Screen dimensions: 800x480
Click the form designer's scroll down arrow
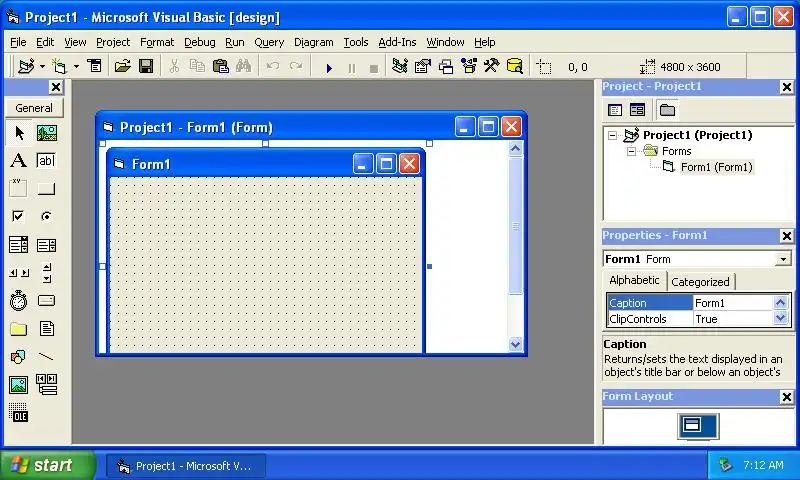click(x=515, y=344)
